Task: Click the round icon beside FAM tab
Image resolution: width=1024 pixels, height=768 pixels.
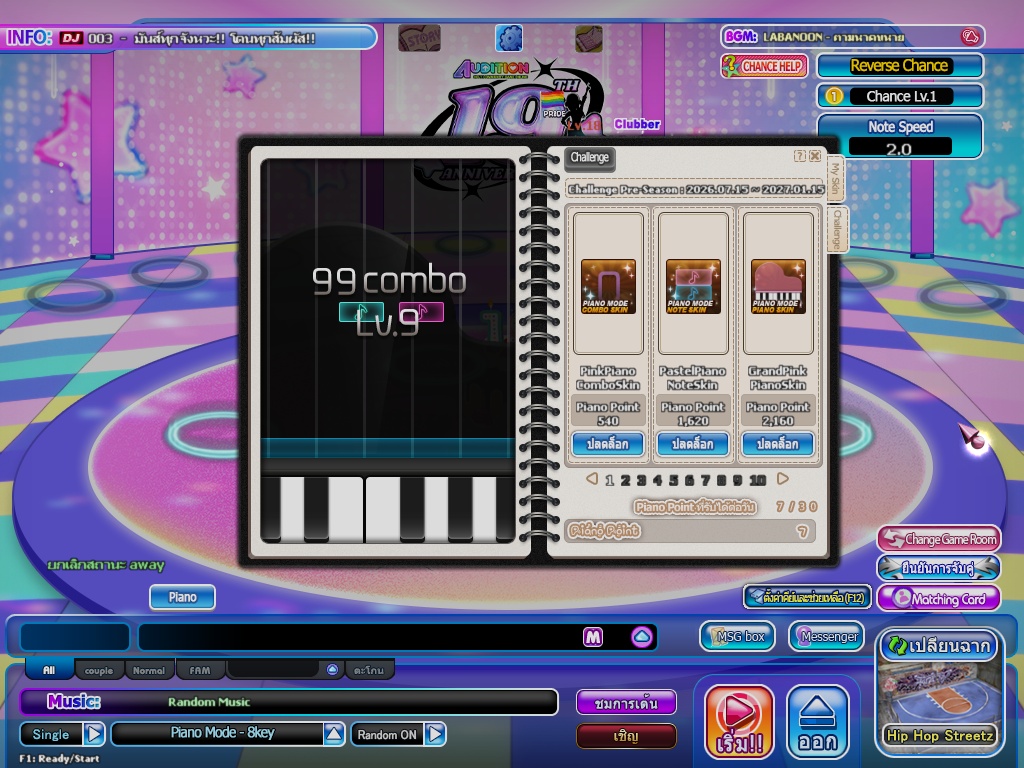Action: coord(332,669)
